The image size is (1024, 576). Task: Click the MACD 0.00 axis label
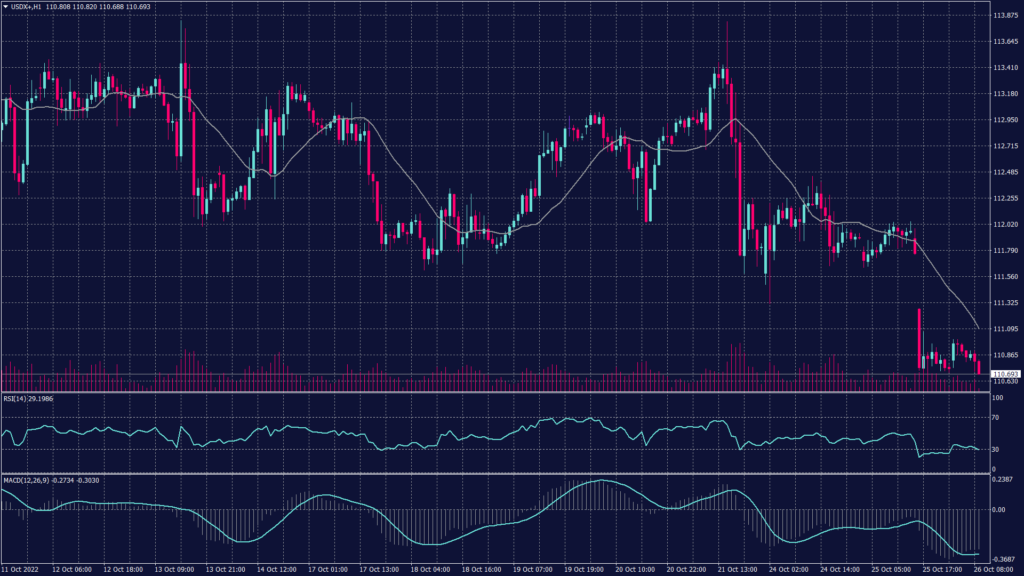998,509
